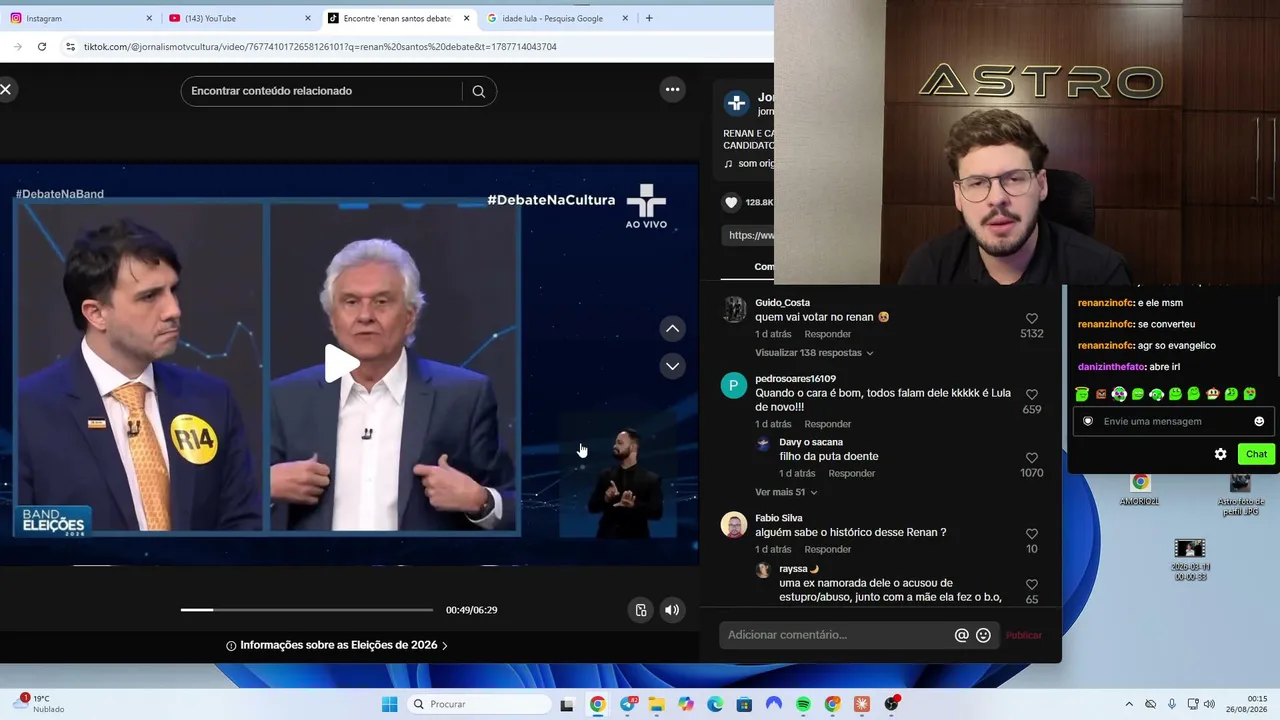Click Publicar to post comment
The width and height of the screenshot is (1280, 720).
click(1024, 635)
